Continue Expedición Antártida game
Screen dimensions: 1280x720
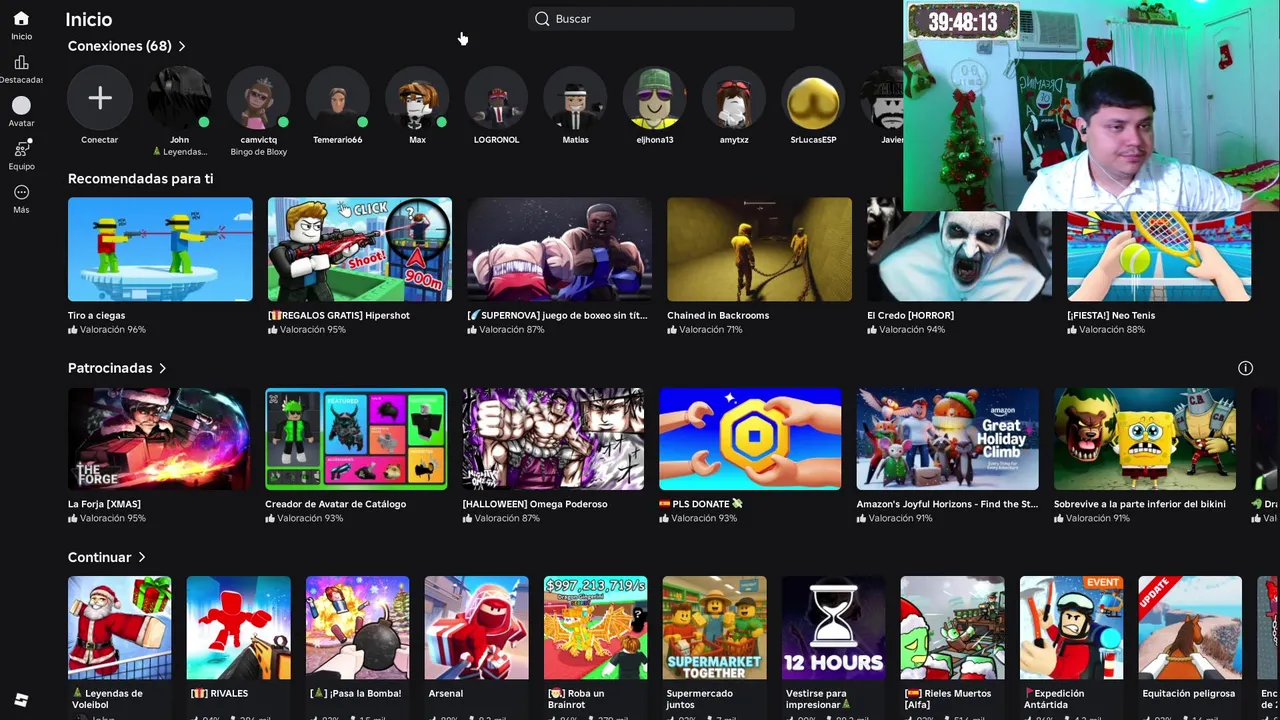pyautogui.click(x=1071, y=628)
